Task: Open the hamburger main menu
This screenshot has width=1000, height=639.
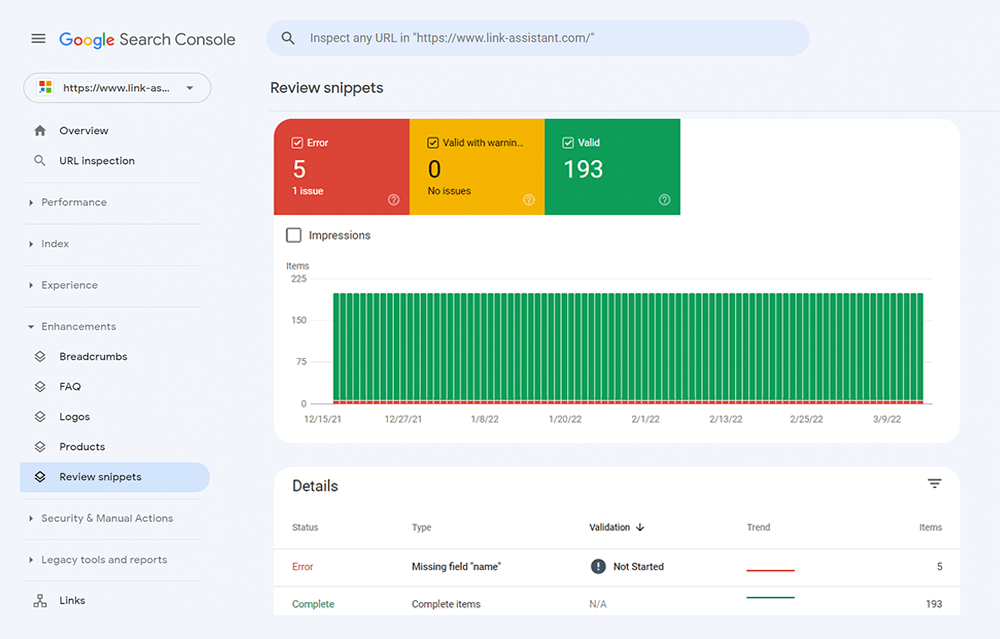Action: [x=38, y=38]
